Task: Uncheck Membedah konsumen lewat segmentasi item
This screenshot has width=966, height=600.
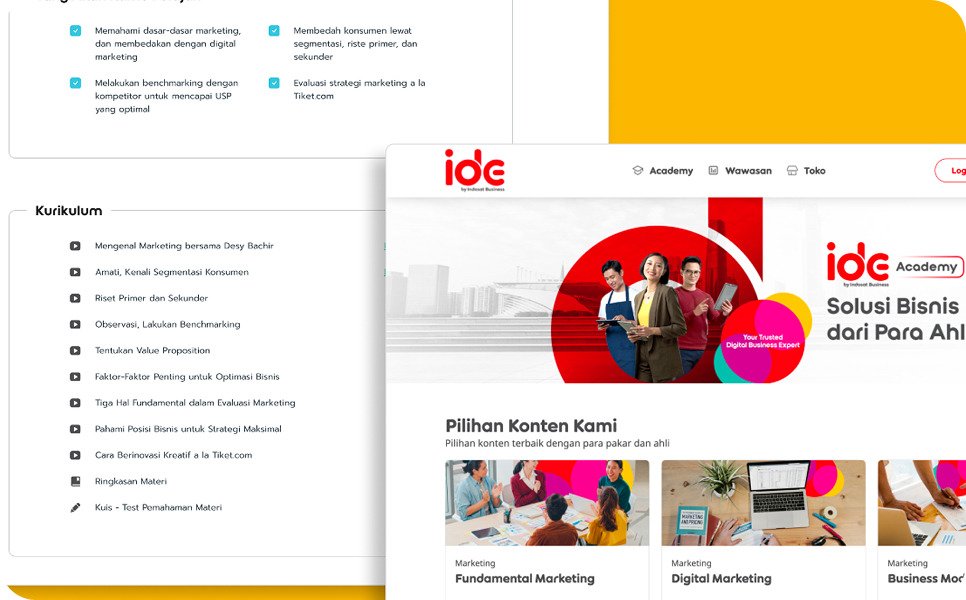Action: pyautogui.click(x=274, y=31)
